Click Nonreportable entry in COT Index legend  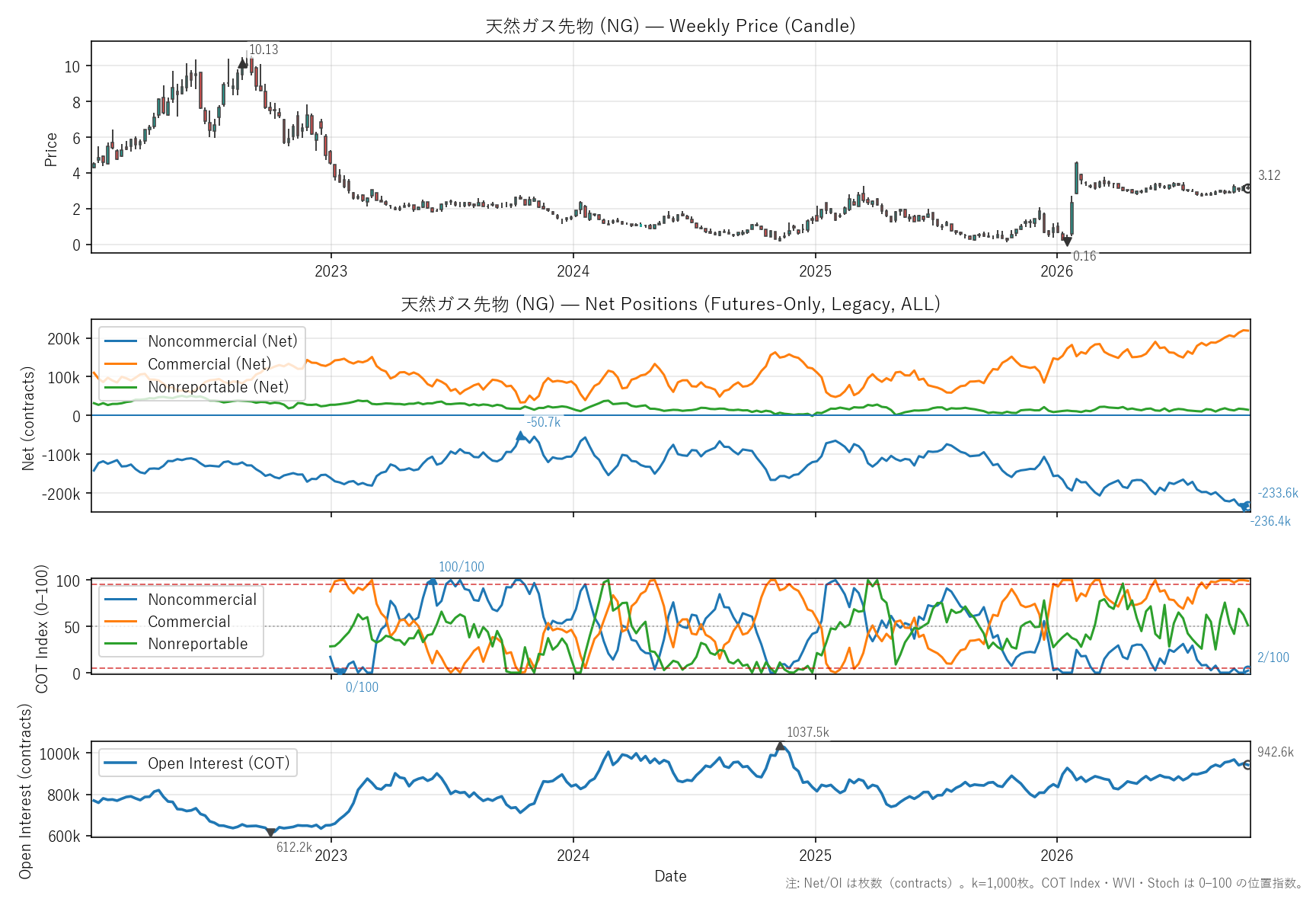[x=176, y=644]
